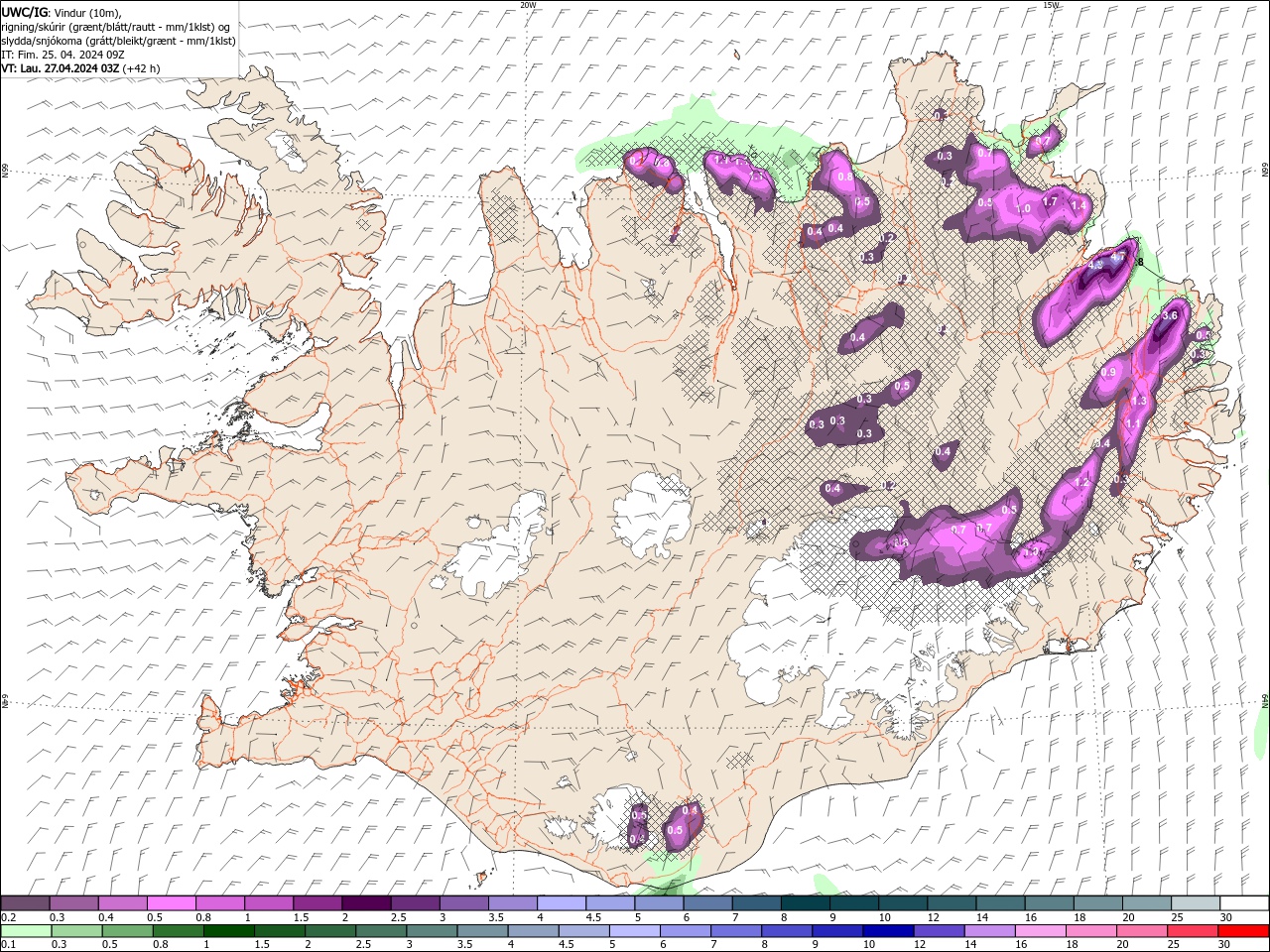The width and height of the screenshot is (1270, 952).
Task: Click the upper legend swatch starting at 20
Action: (1148, 903)
